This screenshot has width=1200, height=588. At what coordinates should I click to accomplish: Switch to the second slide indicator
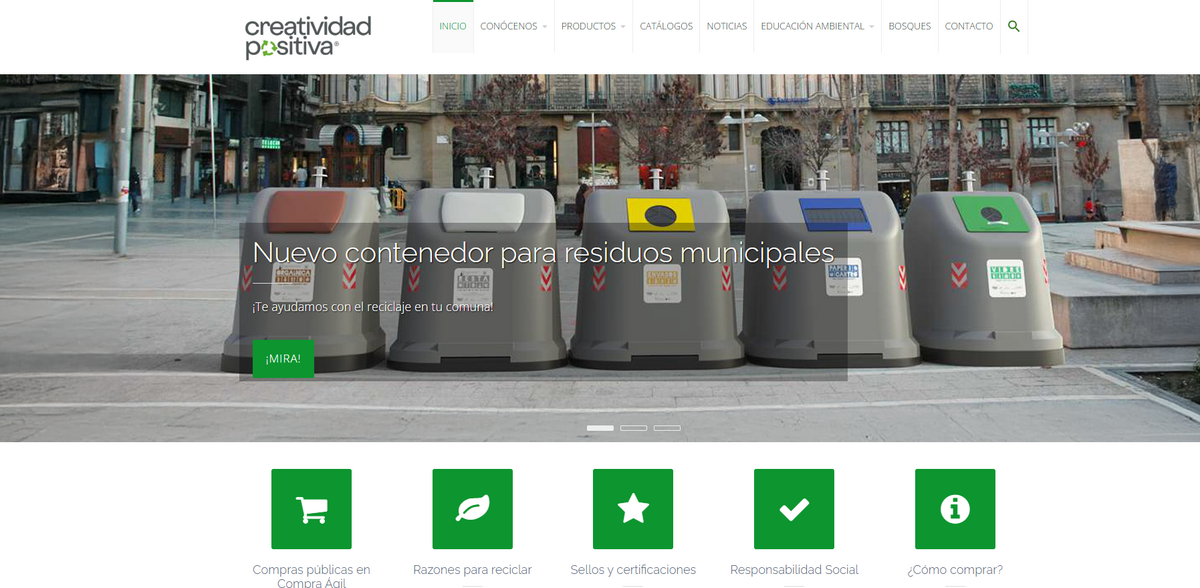[x=634, y=428]
